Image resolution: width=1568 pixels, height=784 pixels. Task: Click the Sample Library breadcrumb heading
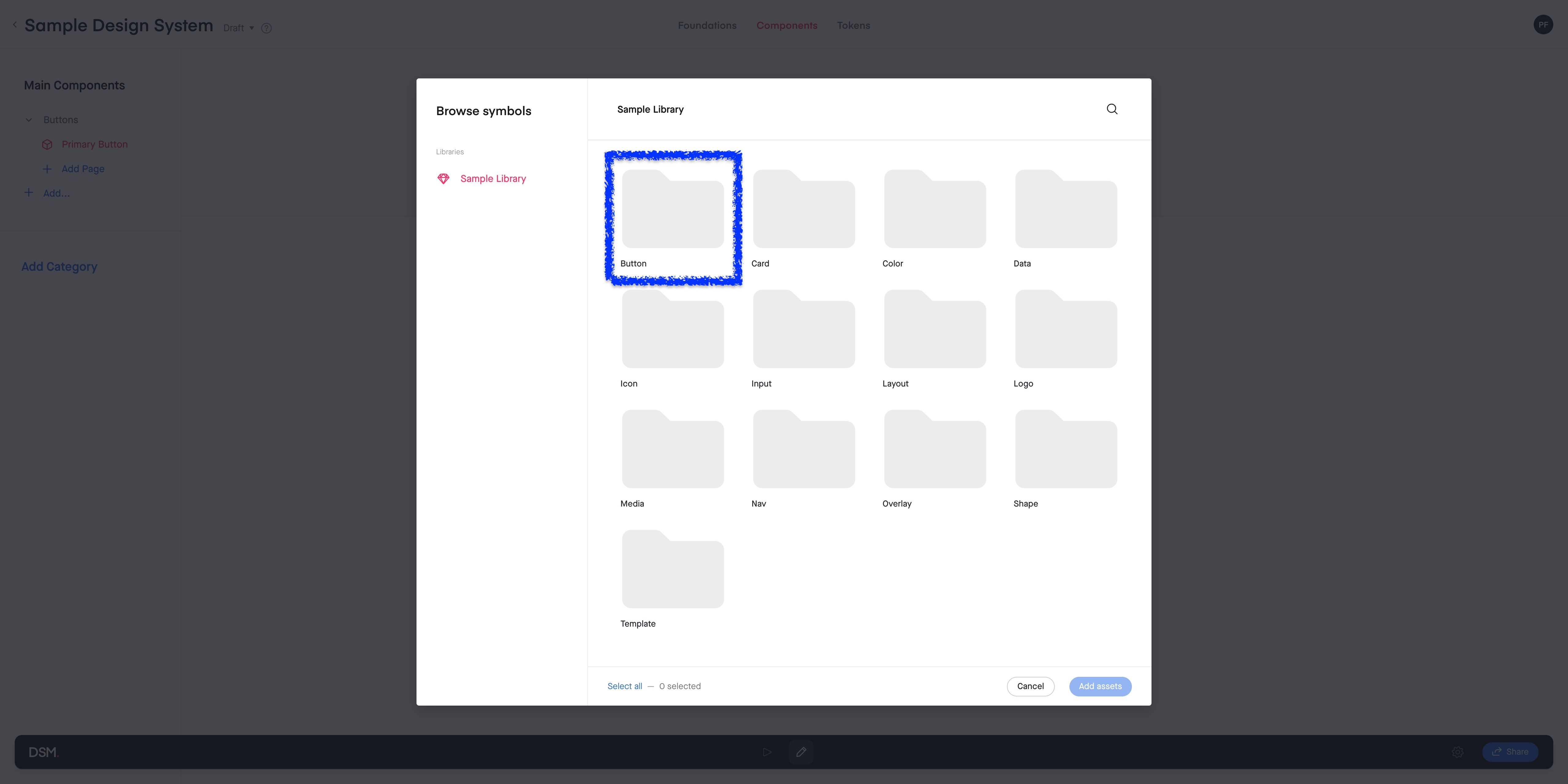point(650,110)
